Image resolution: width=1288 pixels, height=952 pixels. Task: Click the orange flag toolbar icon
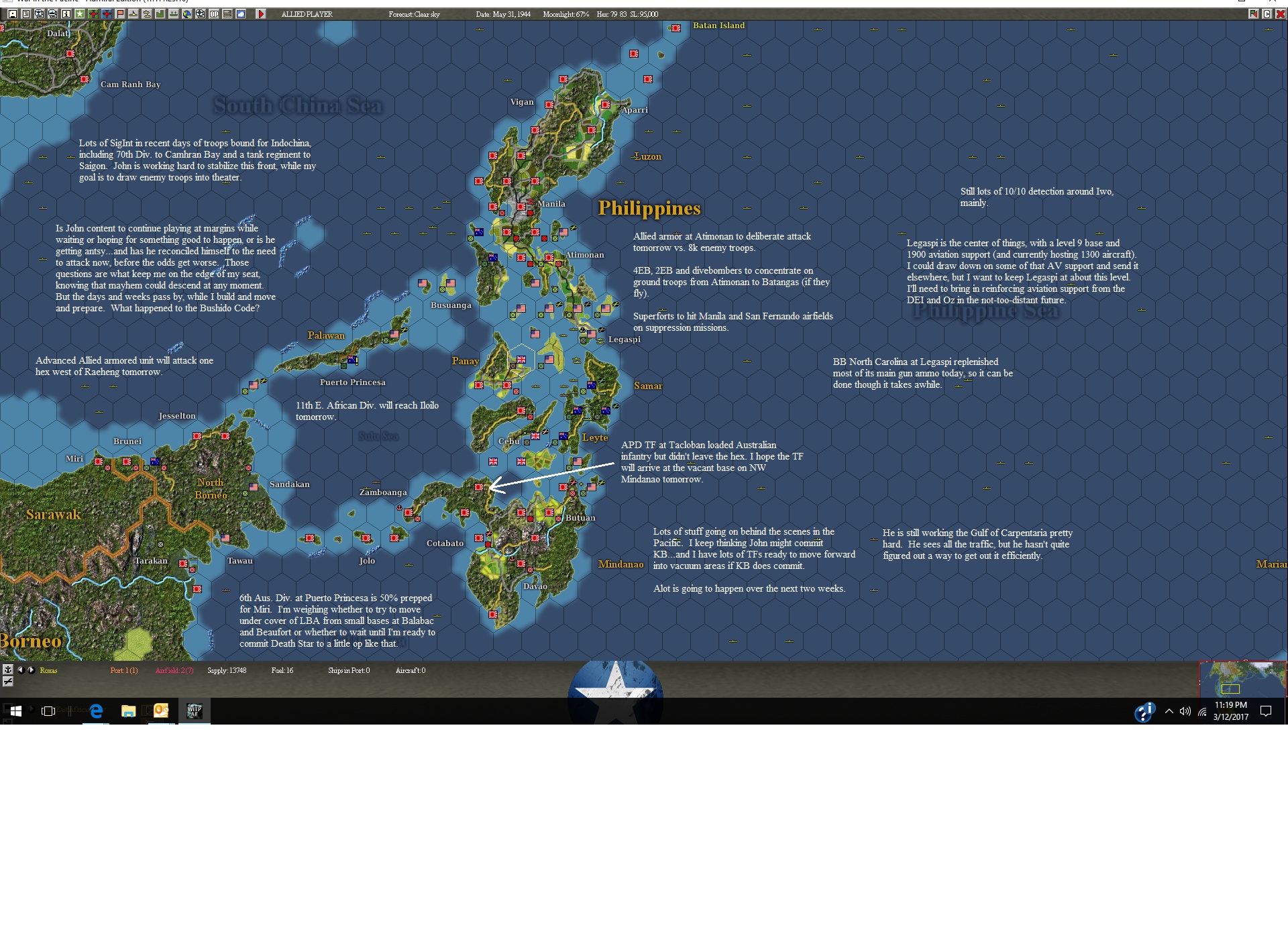click(120, 14)
